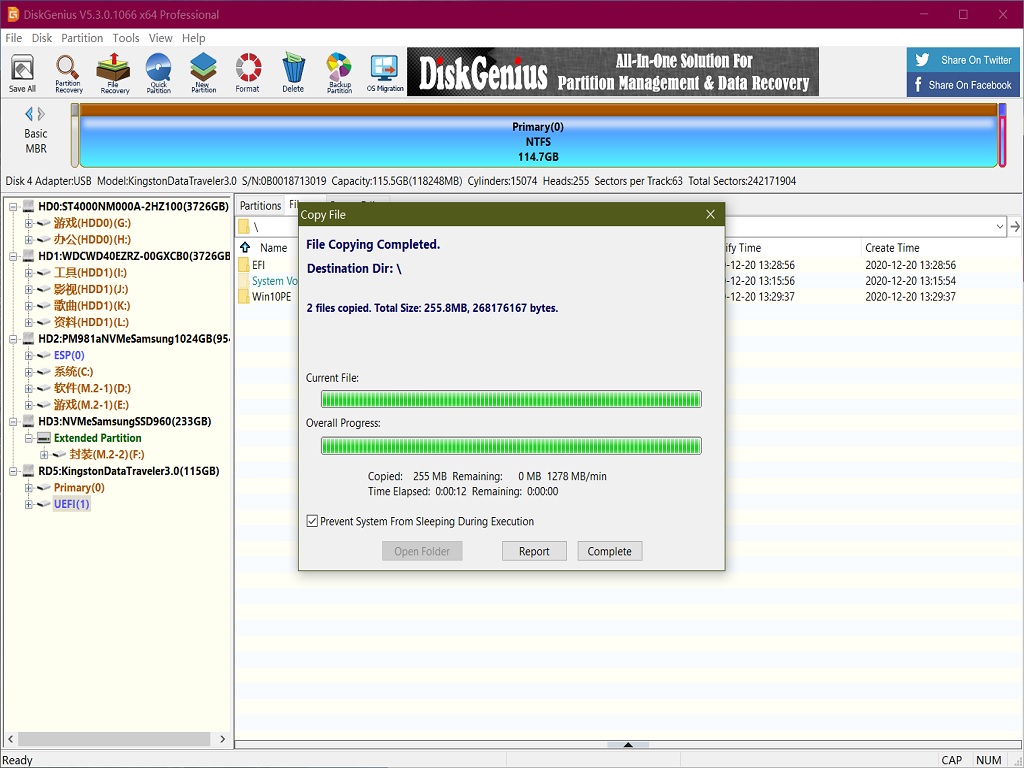Expand the 办公(HDD0)(H:) partition node
Screen dimensions: 1024x768
[29, 239]
